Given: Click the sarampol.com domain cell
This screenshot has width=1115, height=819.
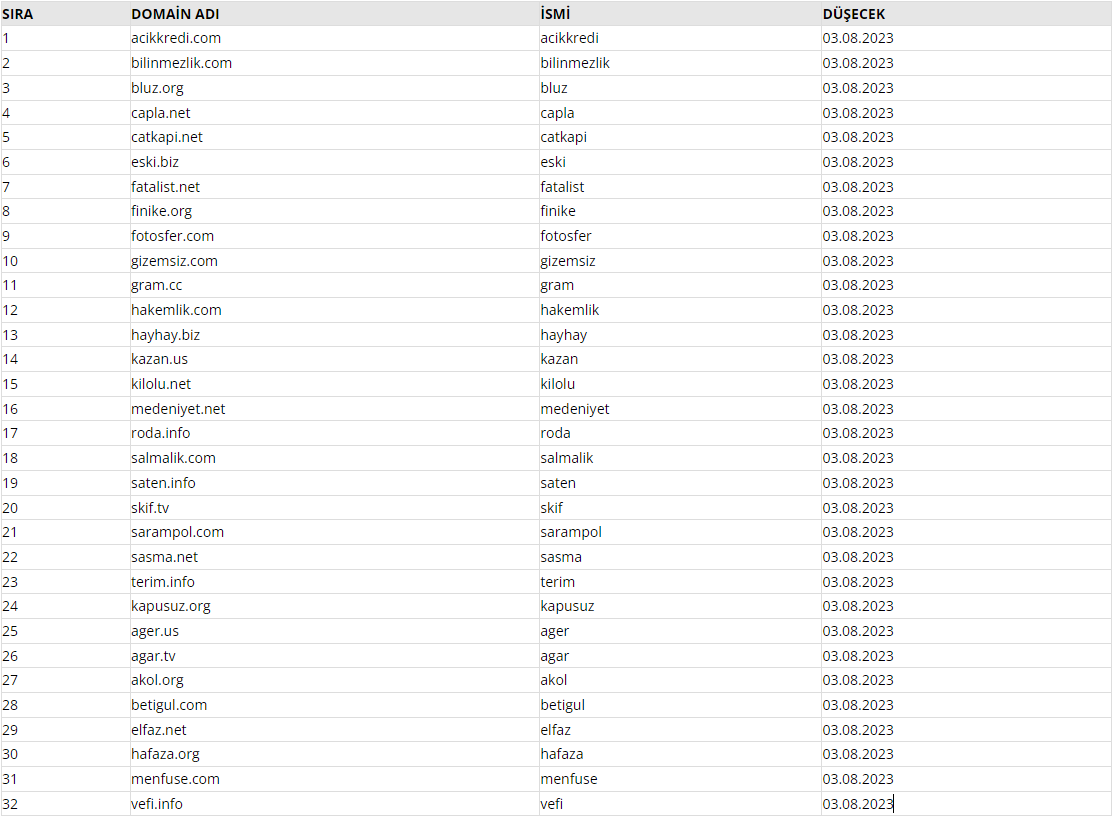Looking at the screenshot, I should 334,532.
